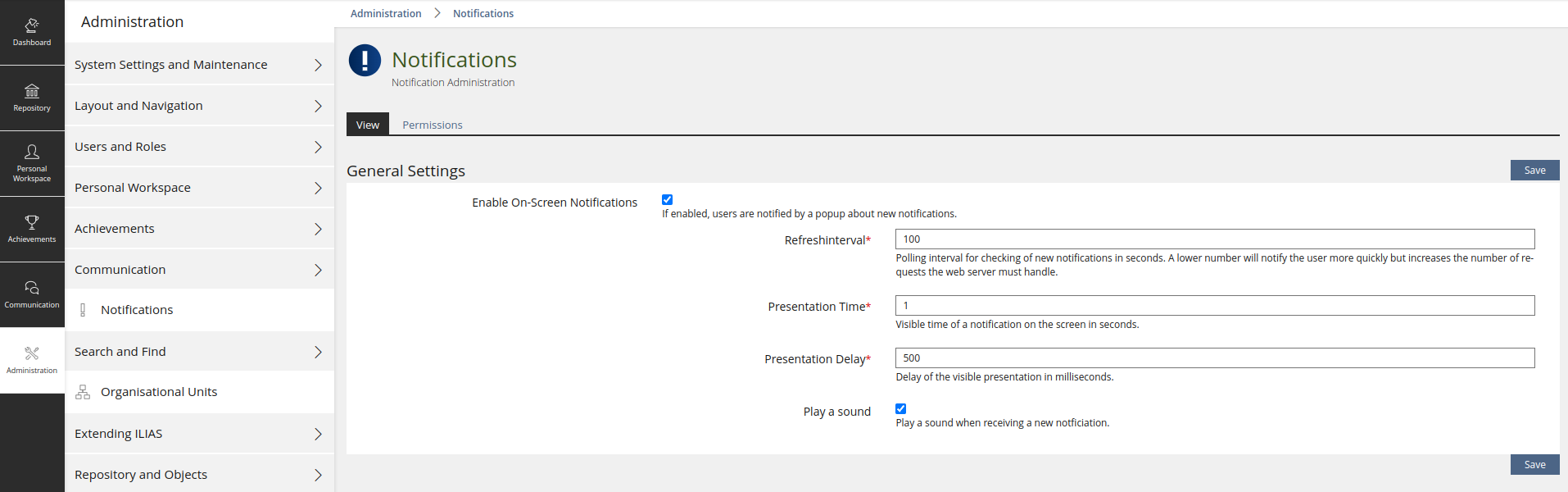The image size is (1568, 492).
Task: Click the Achievements trophy icon
Action: pyautogui.click(x=32, y=222)
